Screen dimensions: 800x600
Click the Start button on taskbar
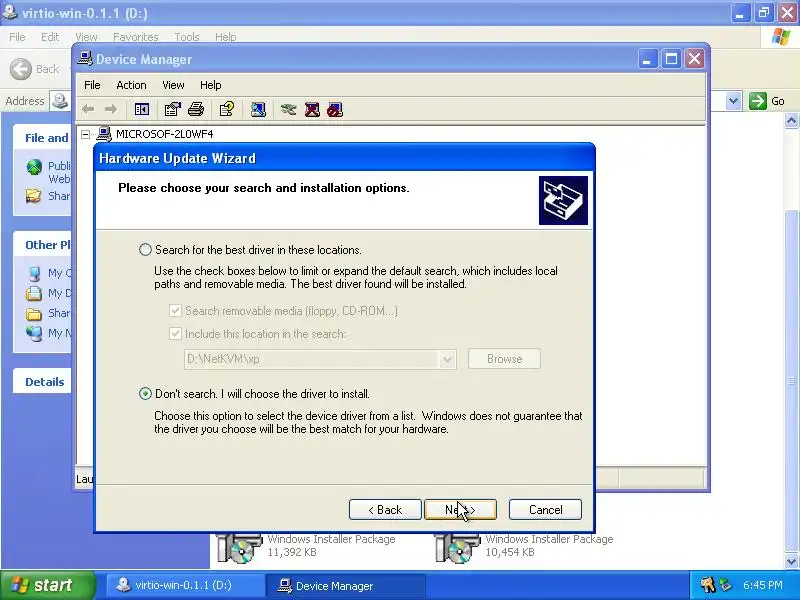coord(48,585)
